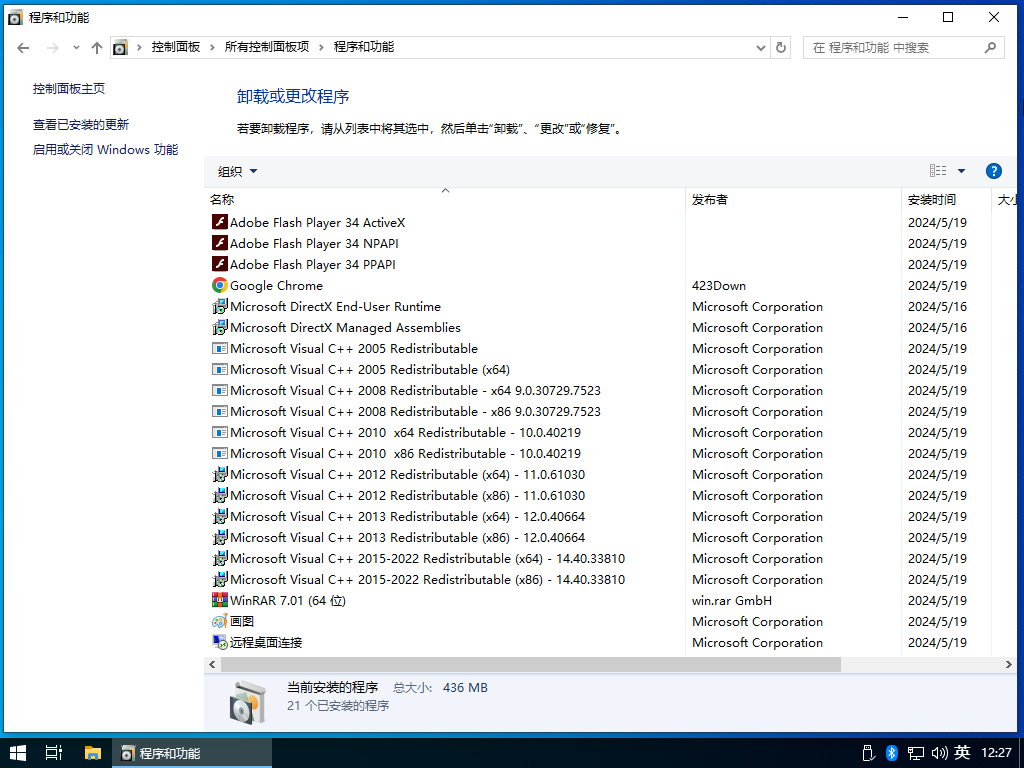Open File Explorer from the taskbar
Viewport: 1024px width, 768px height.
click(93, 753)
